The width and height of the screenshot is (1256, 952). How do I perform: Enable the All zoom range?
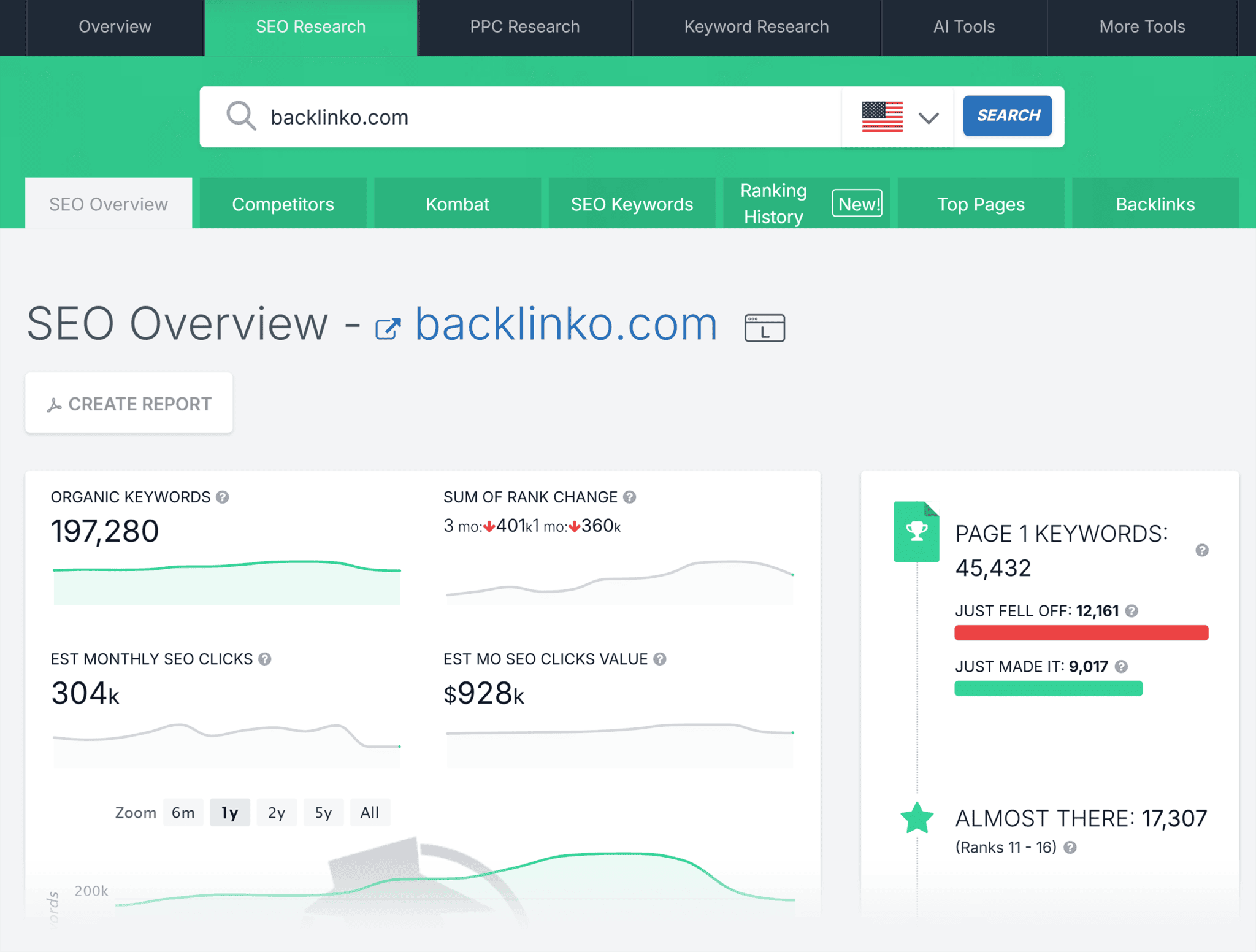click(x=370, y=812)
